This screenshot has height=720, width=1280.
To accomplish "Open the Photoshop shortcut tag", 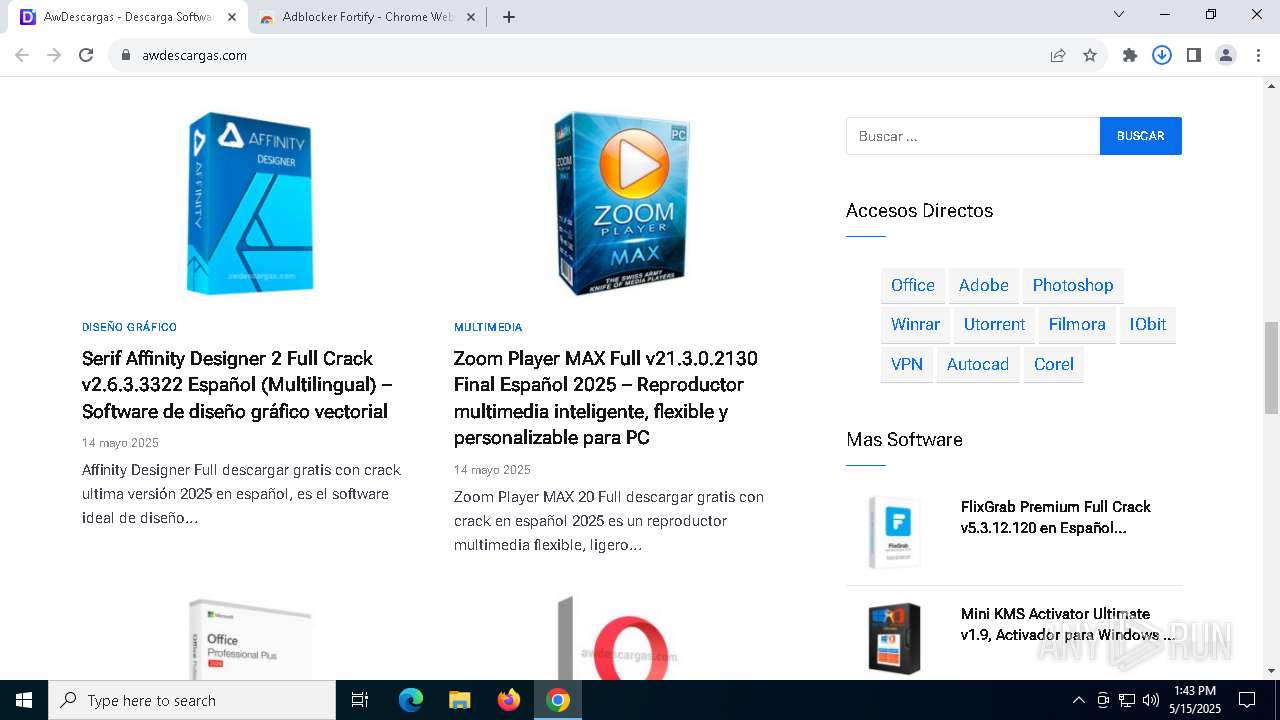I will (1073, 285).
